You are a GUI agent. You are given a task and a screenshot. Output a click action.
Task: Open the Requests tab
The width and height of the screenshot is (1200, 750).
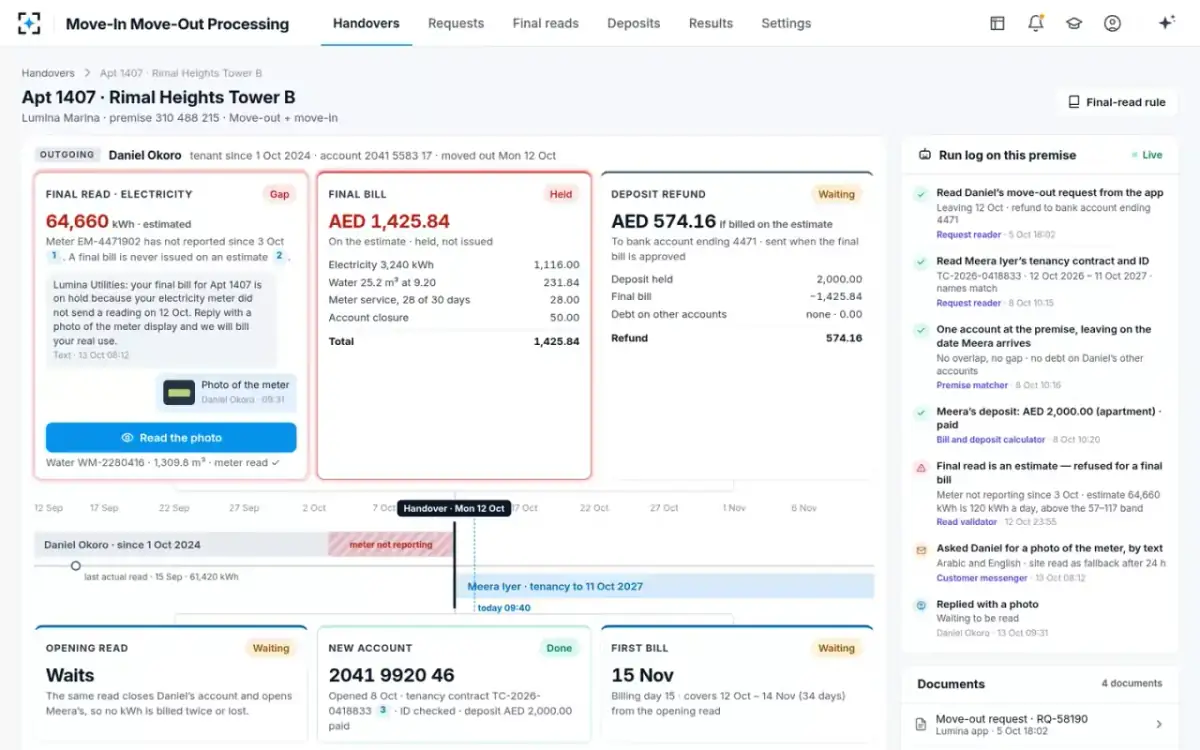[x=456, y=23]
